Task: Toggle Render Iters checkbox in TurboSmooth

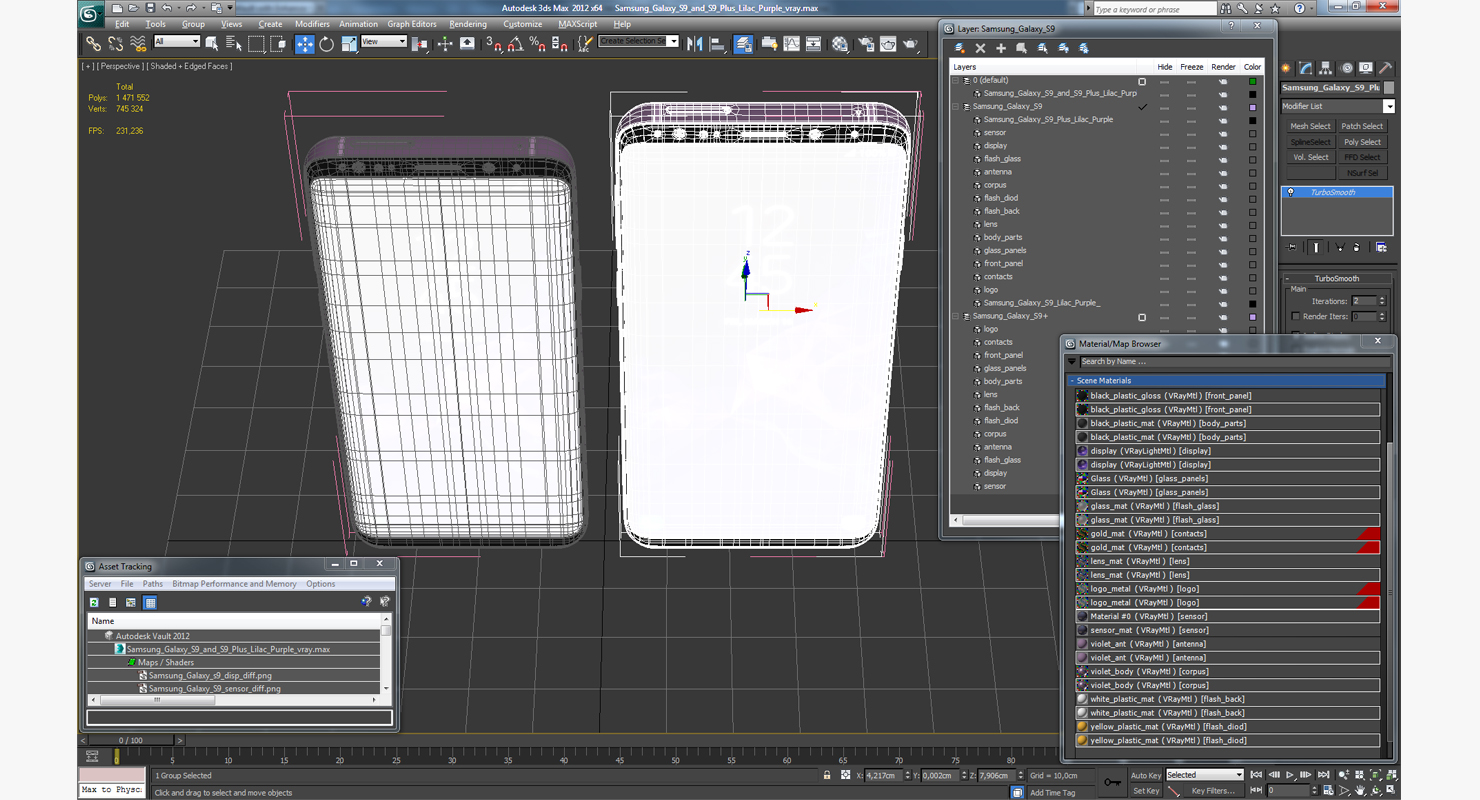Action: click(1296, 316)
